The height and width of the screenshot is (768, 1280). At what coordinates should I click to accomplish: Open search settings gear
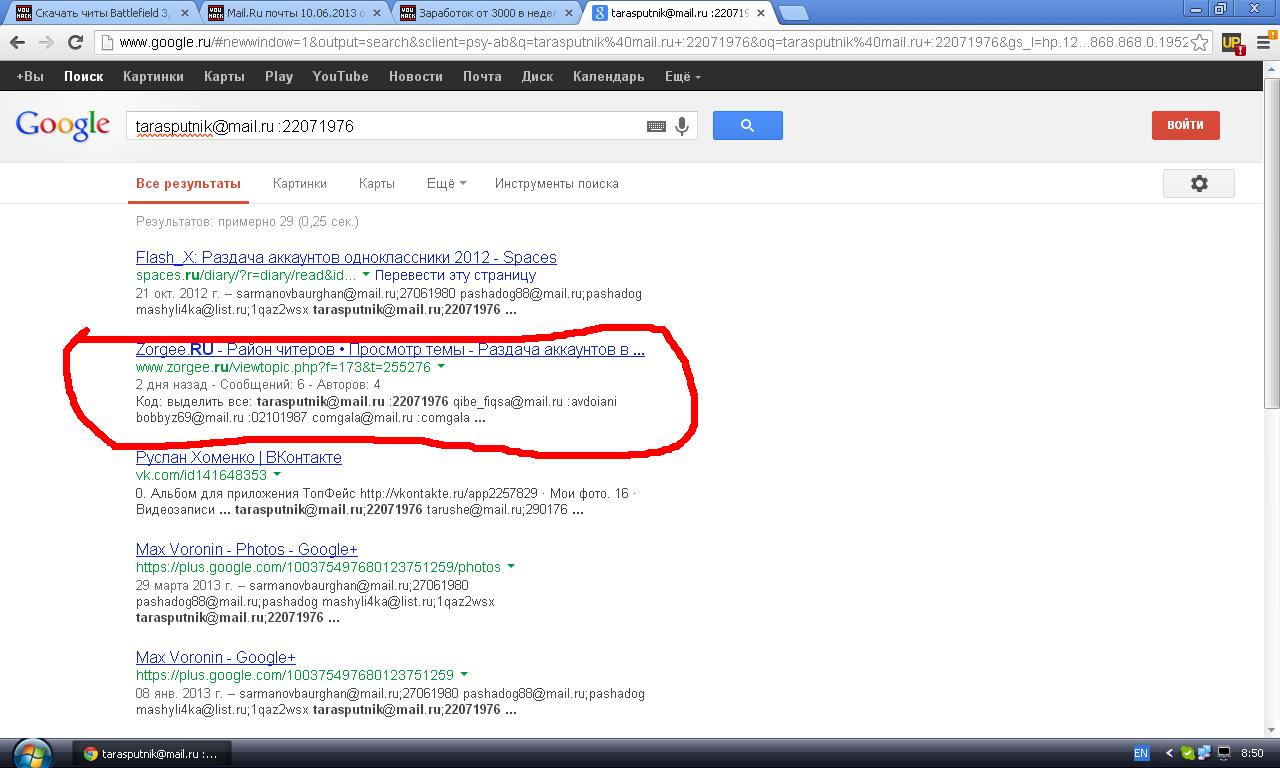(1199, 183)
